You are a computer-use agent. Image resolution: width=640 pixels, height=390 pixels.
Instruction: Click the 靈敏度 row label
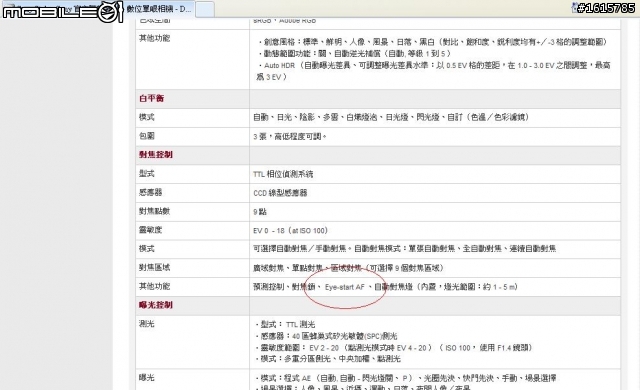(x=150, y=230)
